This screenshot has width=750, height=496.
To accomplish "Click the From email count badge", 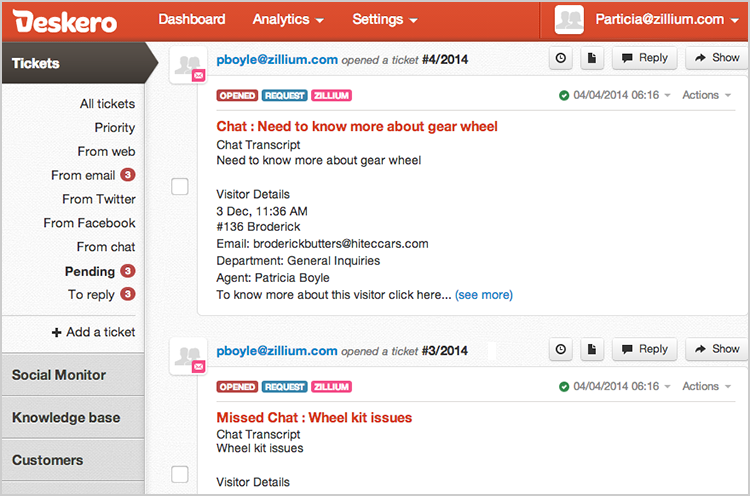I will click(128, 175).
